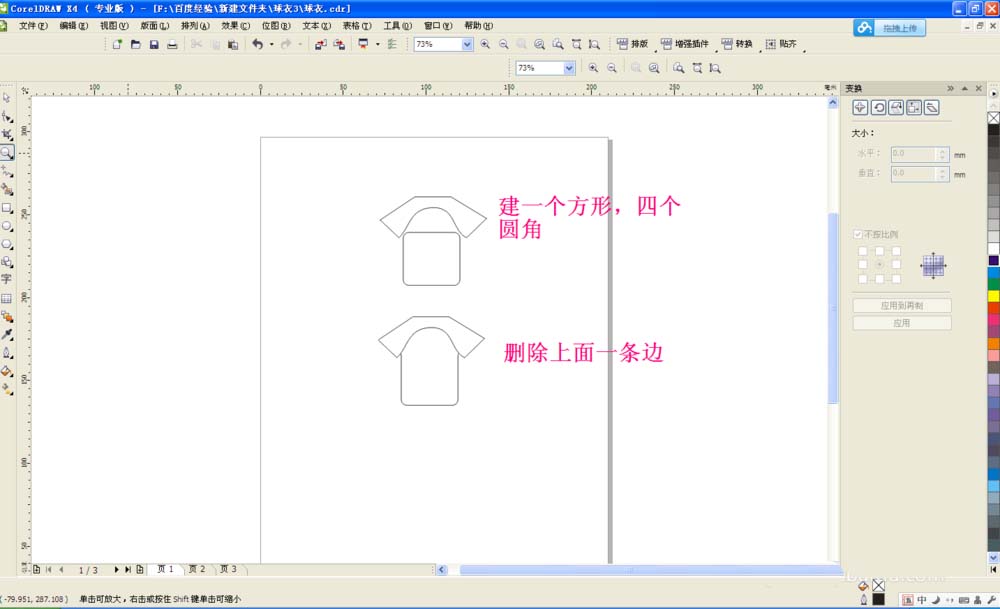
Task: Activate the Rectangle tool
Action: (8, 208)
